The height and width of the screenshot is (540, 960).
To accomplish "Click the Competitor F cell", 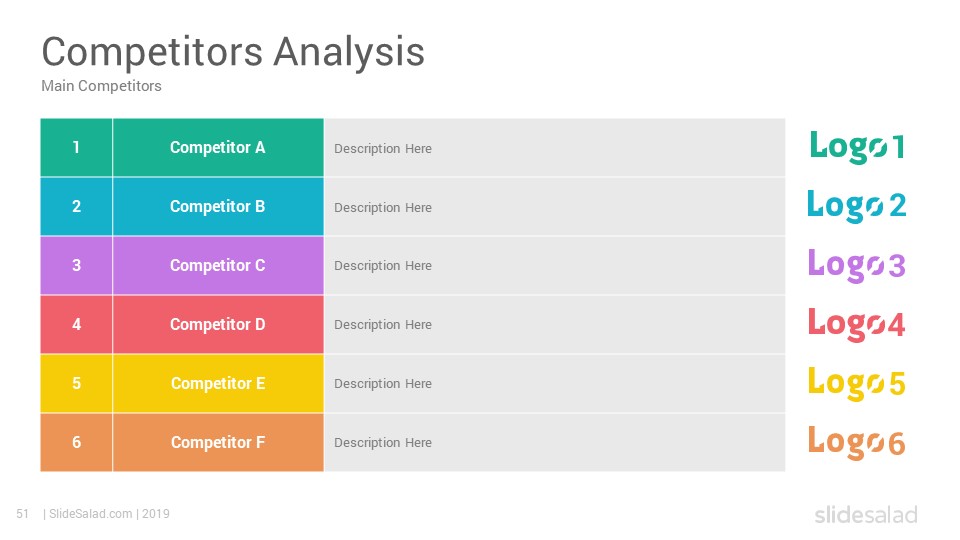I will (x=218, y=442).
